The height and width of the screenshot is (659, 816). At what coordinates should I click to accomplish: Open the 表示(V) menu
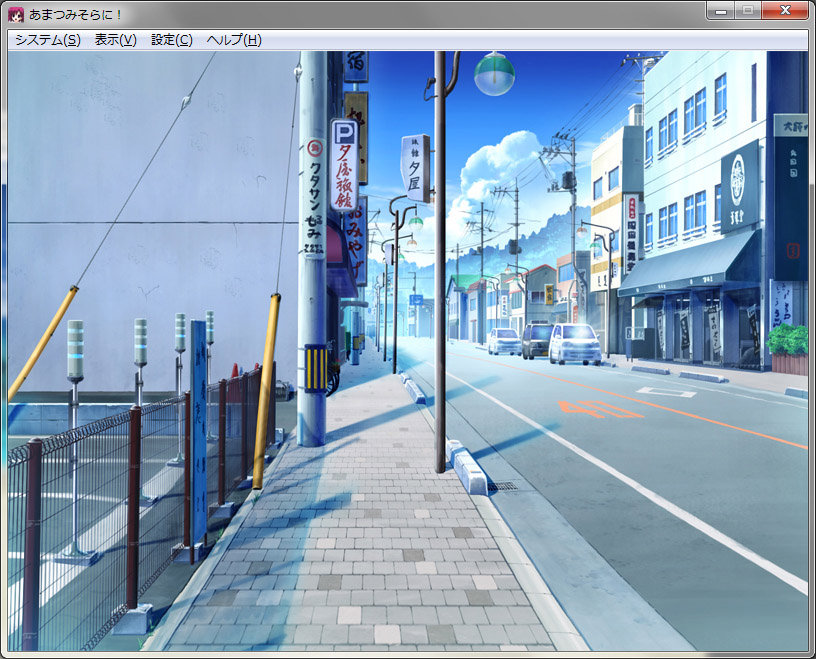tap(116, 40)
